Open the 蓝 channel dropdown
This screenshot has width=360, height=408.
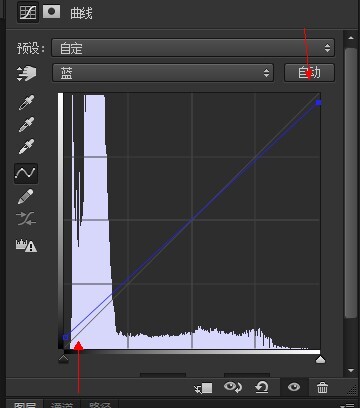coord(163,73)
